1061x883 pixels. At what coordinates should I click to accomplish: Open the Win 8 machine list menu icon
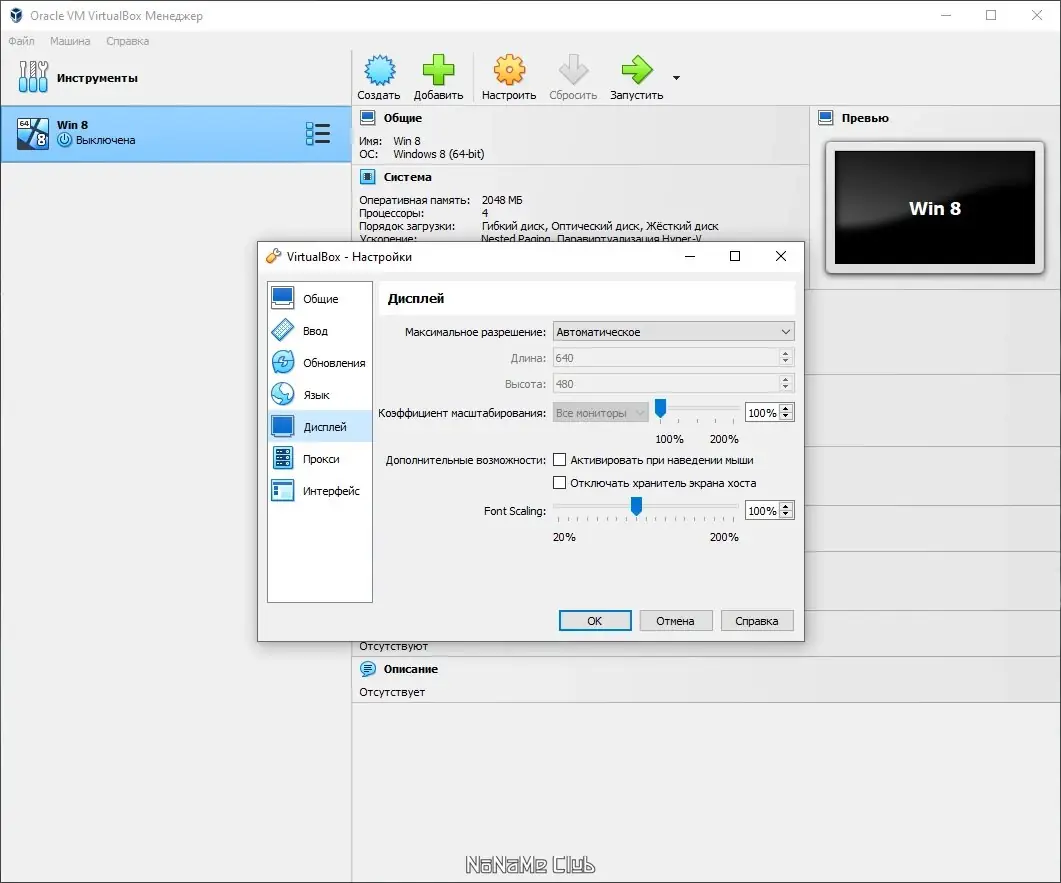pos(317,133)
